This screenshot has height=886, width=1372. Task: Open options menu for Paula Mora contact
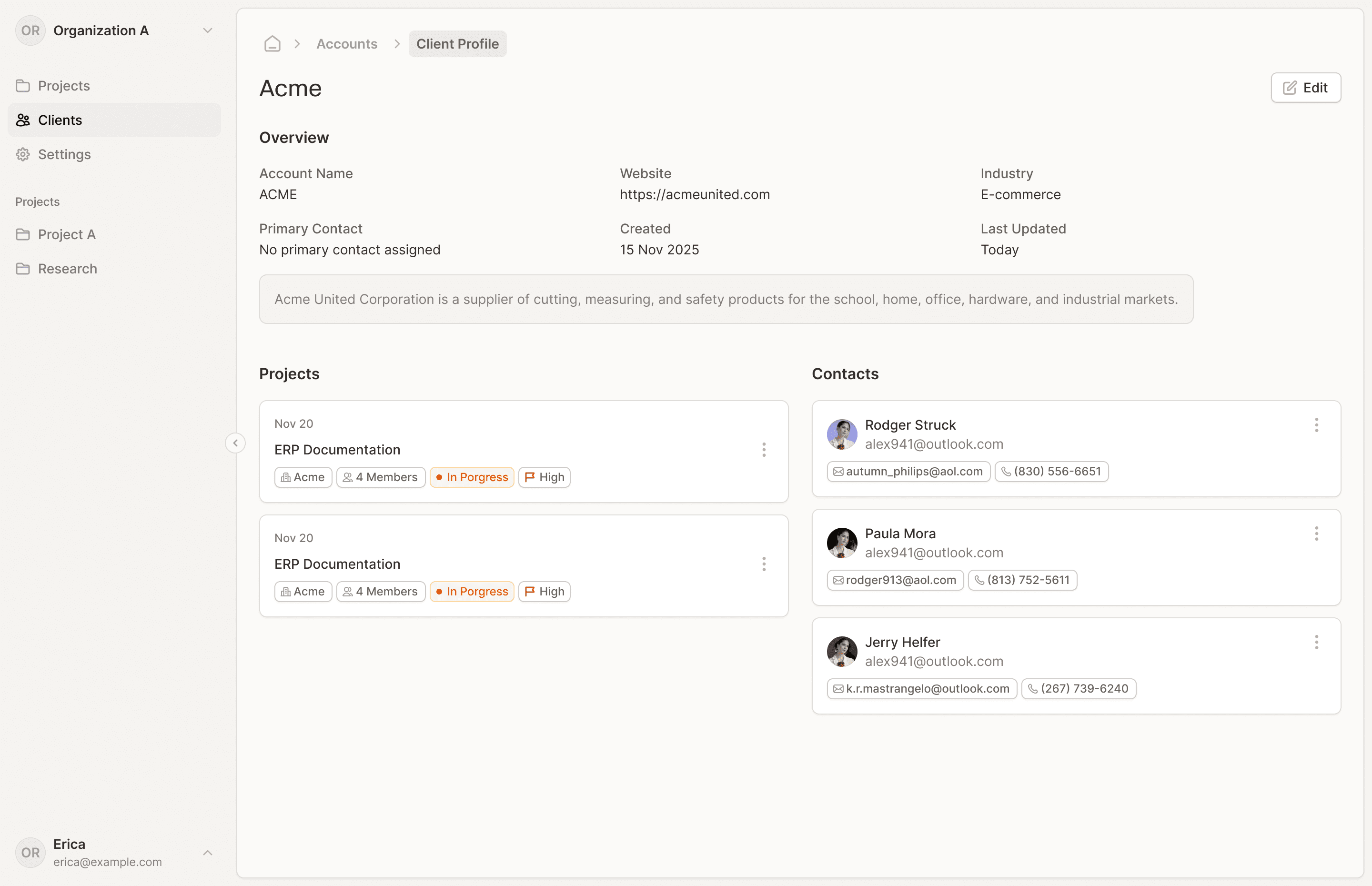click(x=1316, y=534)
